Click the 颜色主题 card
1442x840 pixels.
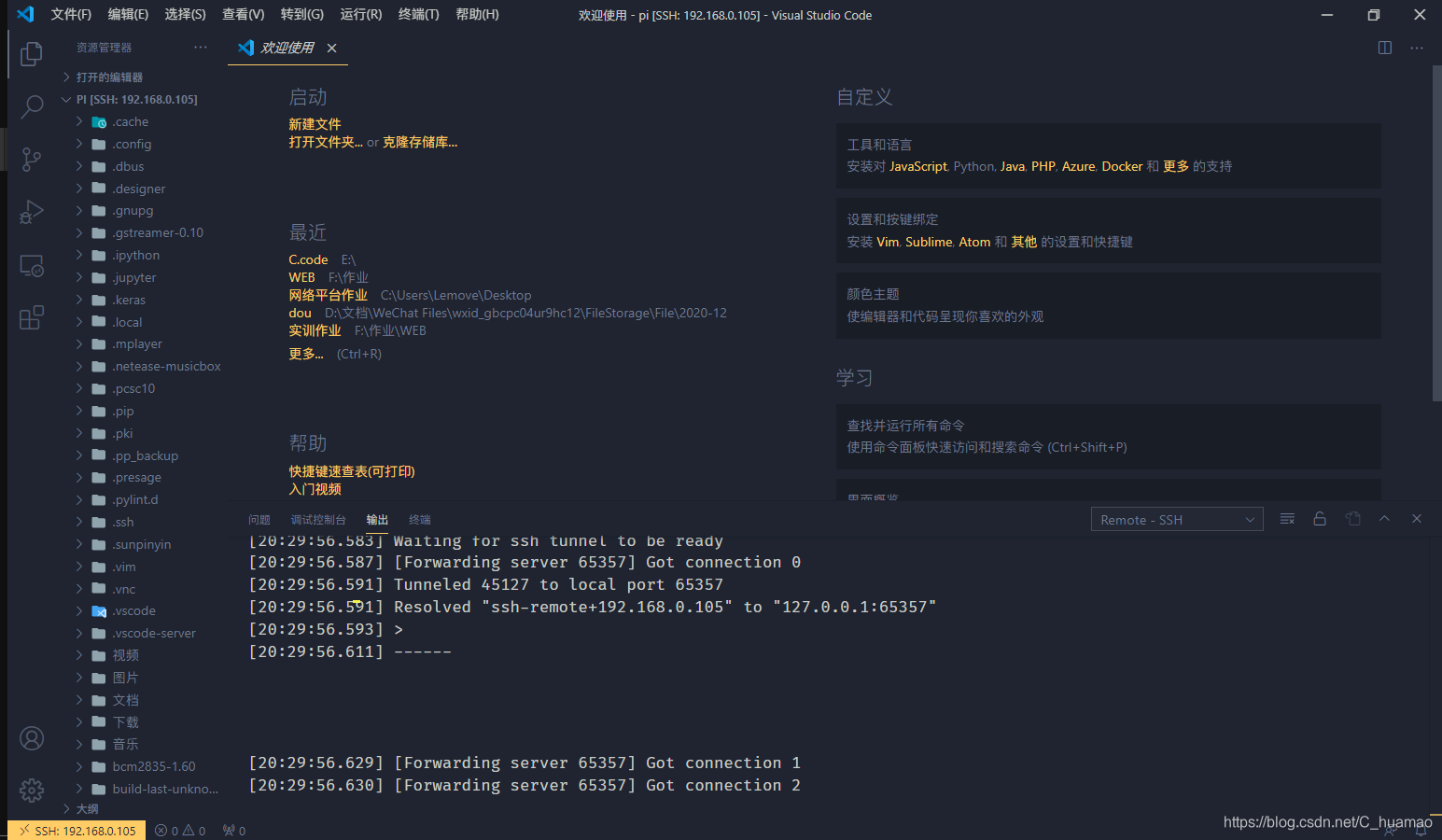coord(1109,305)
